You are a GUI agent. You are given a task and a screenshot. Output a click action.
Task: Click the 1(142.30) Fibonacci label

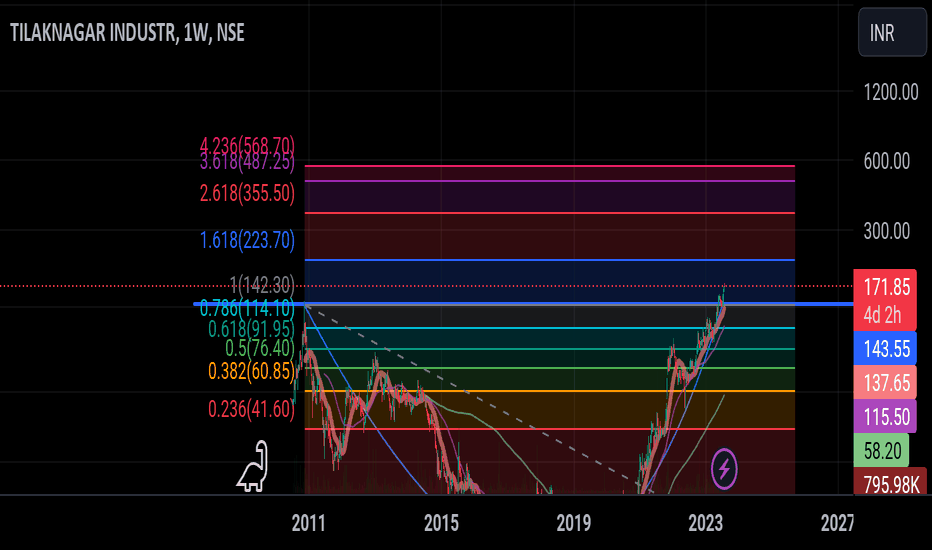click(262, 285)
